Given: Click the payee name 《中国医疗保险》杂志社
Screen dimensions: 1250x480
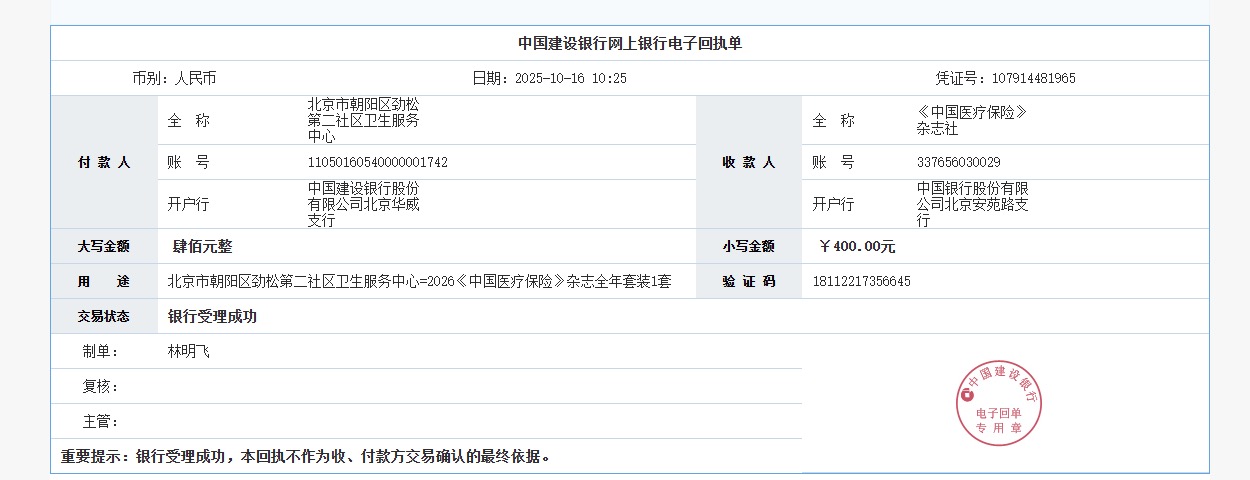Looking at the screenshot, I should (972, 120).
